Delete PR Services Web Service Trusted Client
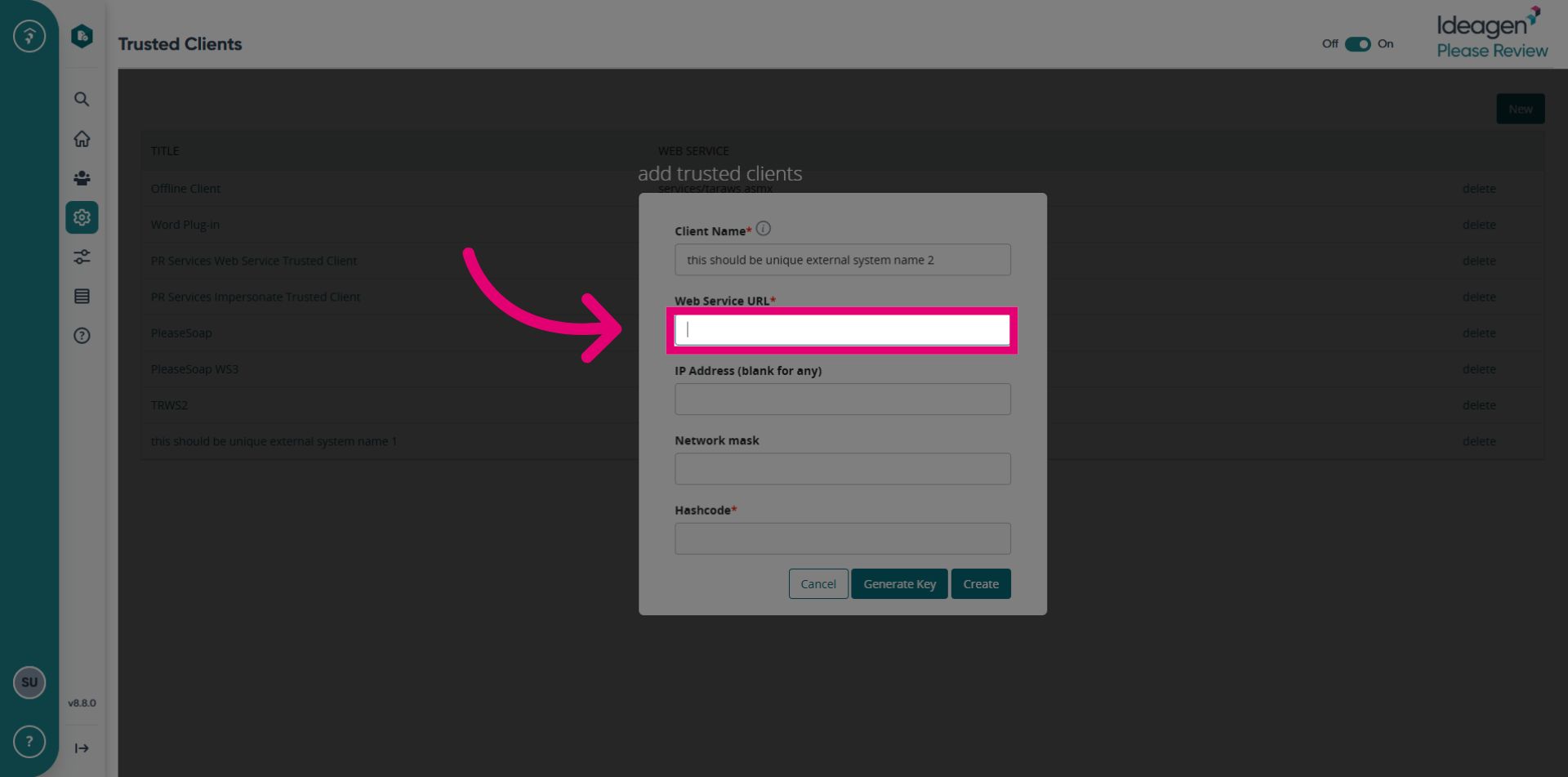The height and width of the screenshot is (777, 1568). coord(1479,261)
